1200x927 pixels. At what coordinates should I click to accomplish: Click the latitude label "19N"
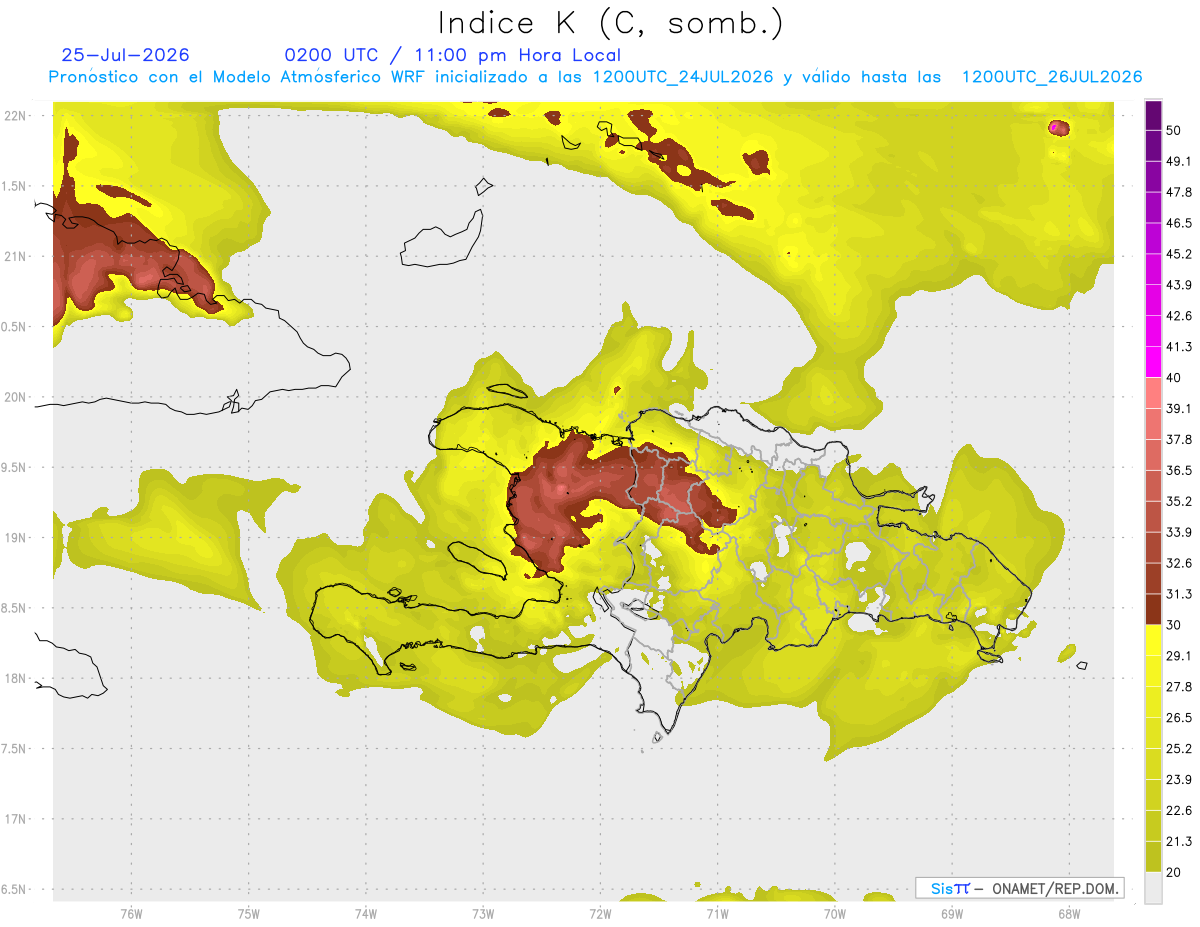tap(16, 537)
